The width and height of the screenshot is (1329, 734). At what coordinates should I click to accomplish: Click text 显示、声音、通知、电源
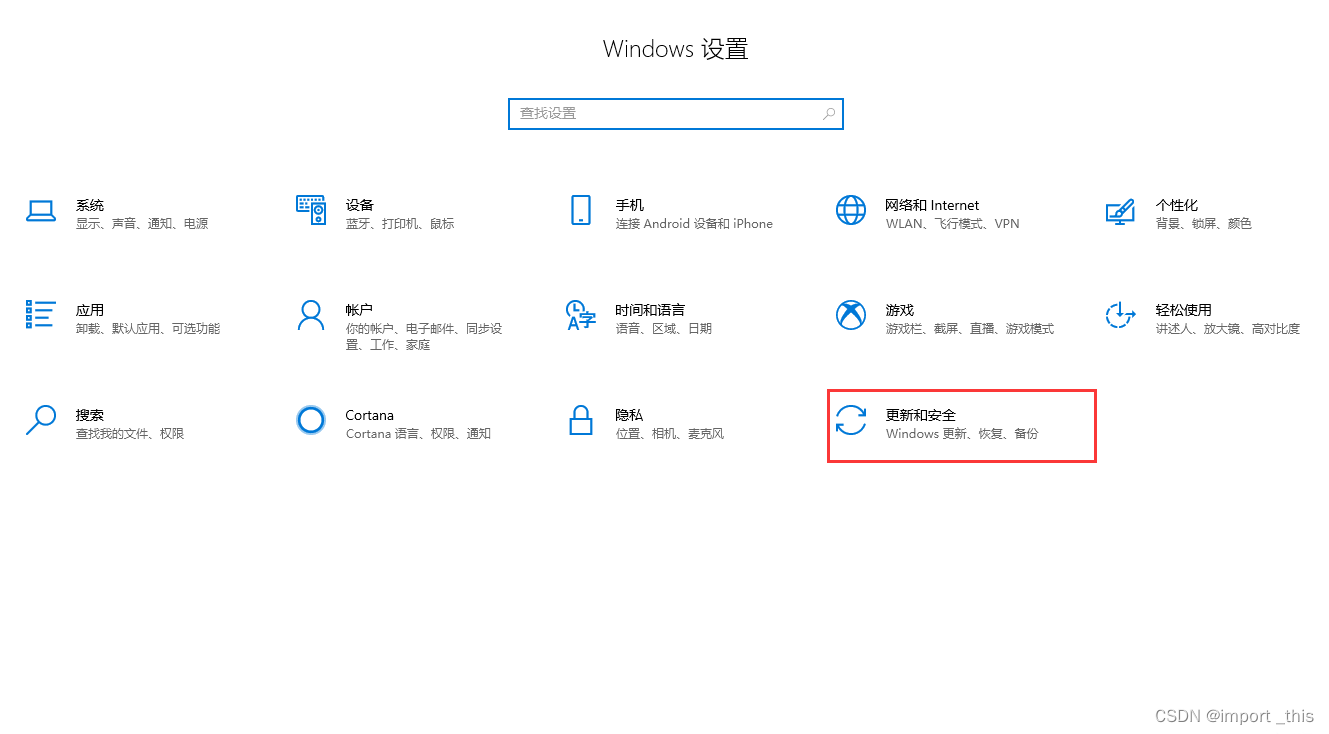[142, 224]
